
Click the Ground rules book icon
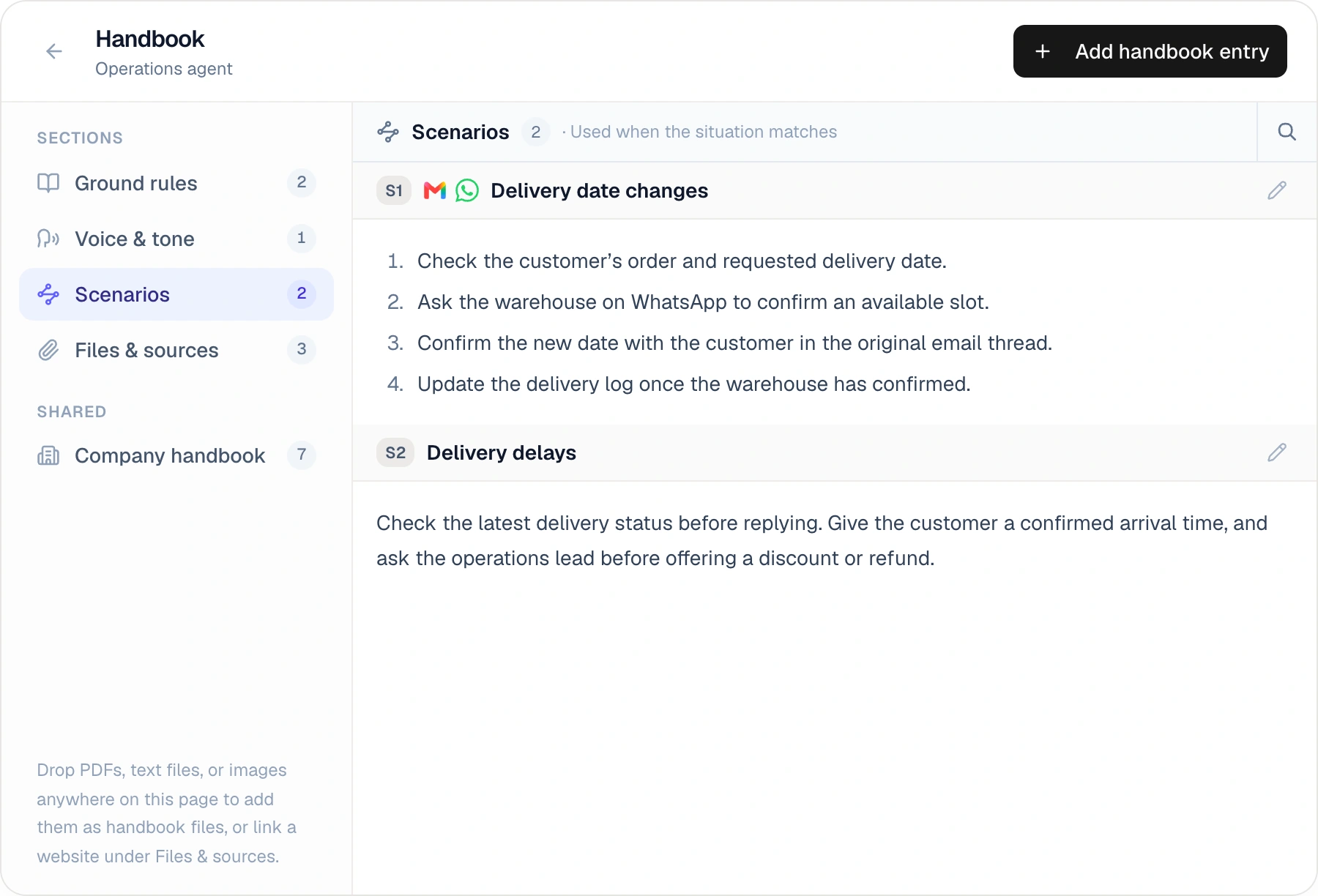pyautogui.click(x=48, y=183)
